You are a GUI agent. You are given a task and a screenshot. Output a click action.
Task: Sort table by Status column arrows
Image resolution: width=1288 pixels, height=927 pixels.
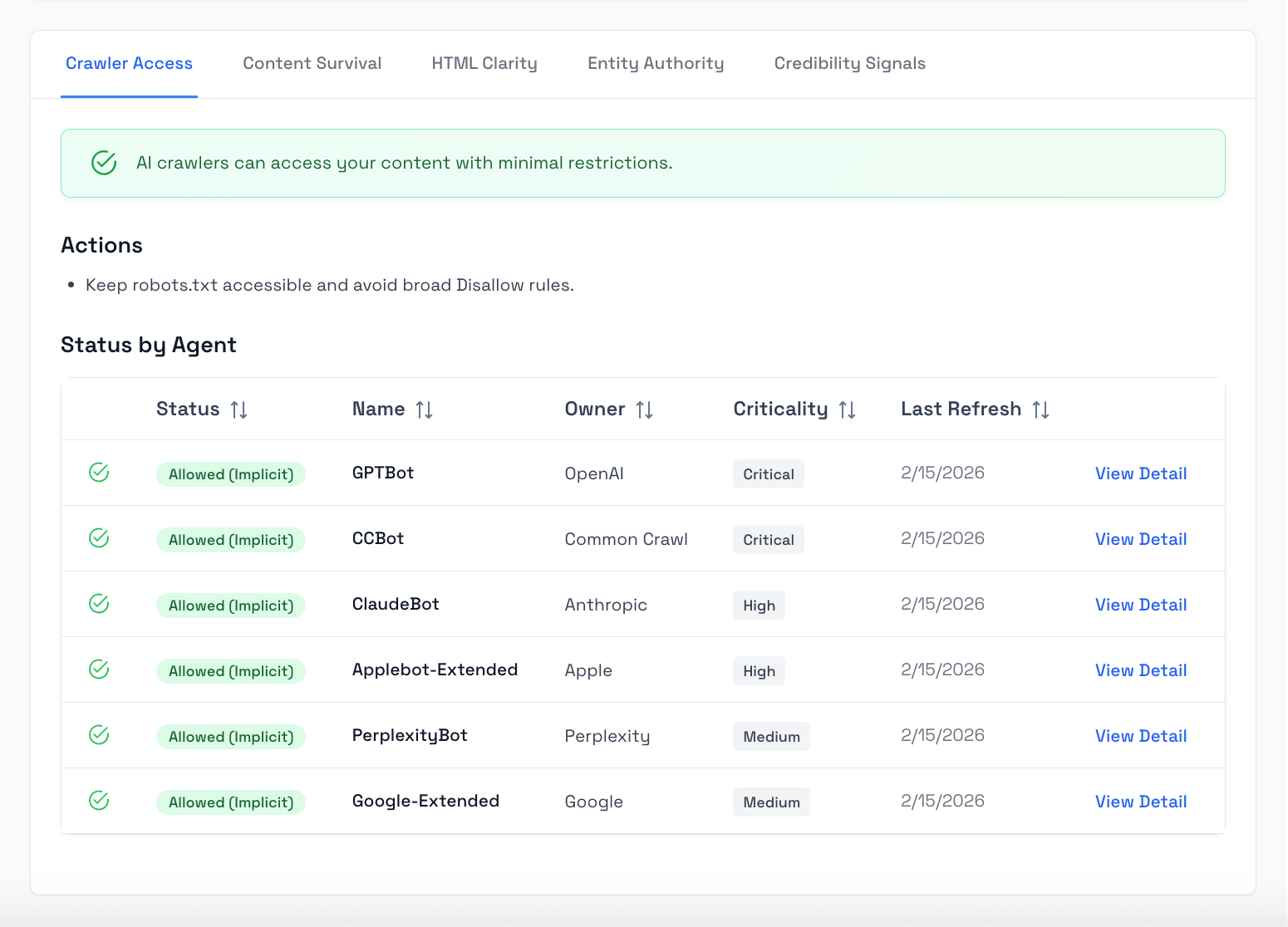pos(239,410)
